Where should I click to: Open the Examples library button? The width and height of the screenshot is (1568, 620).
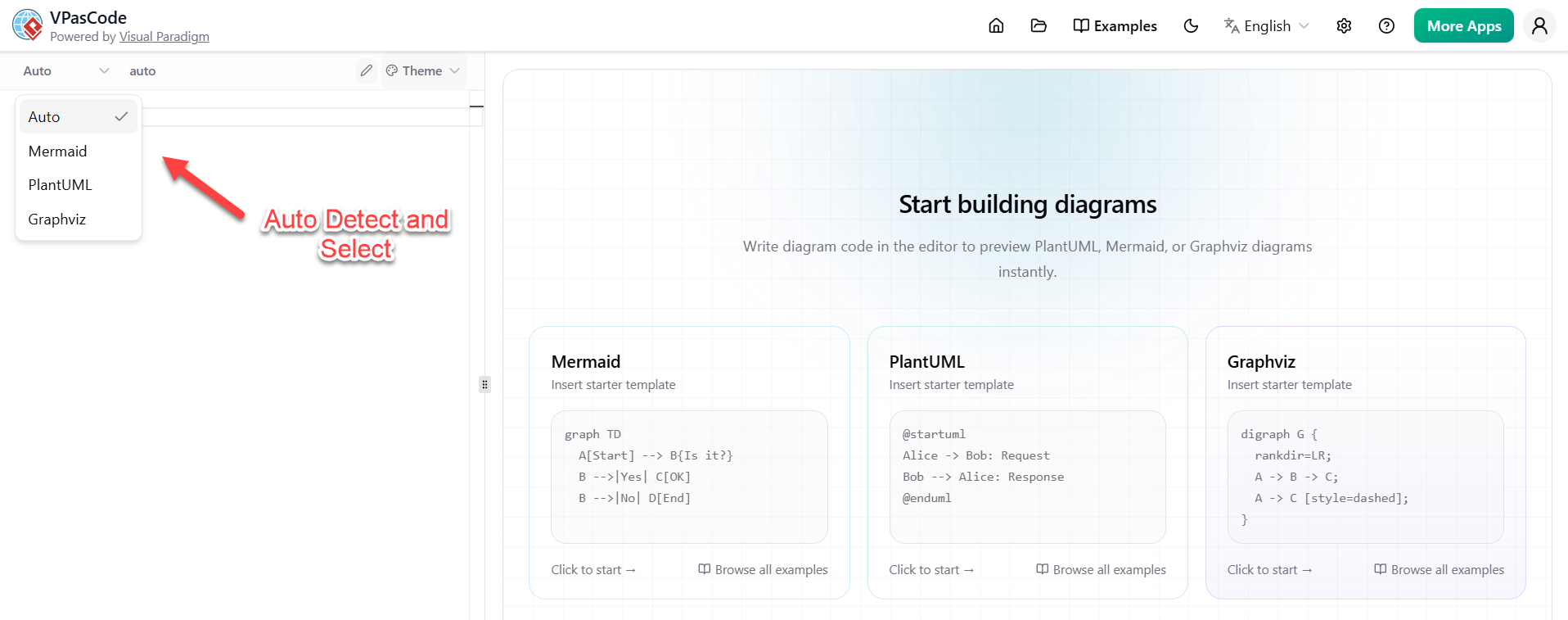[x=1115, y=26]
